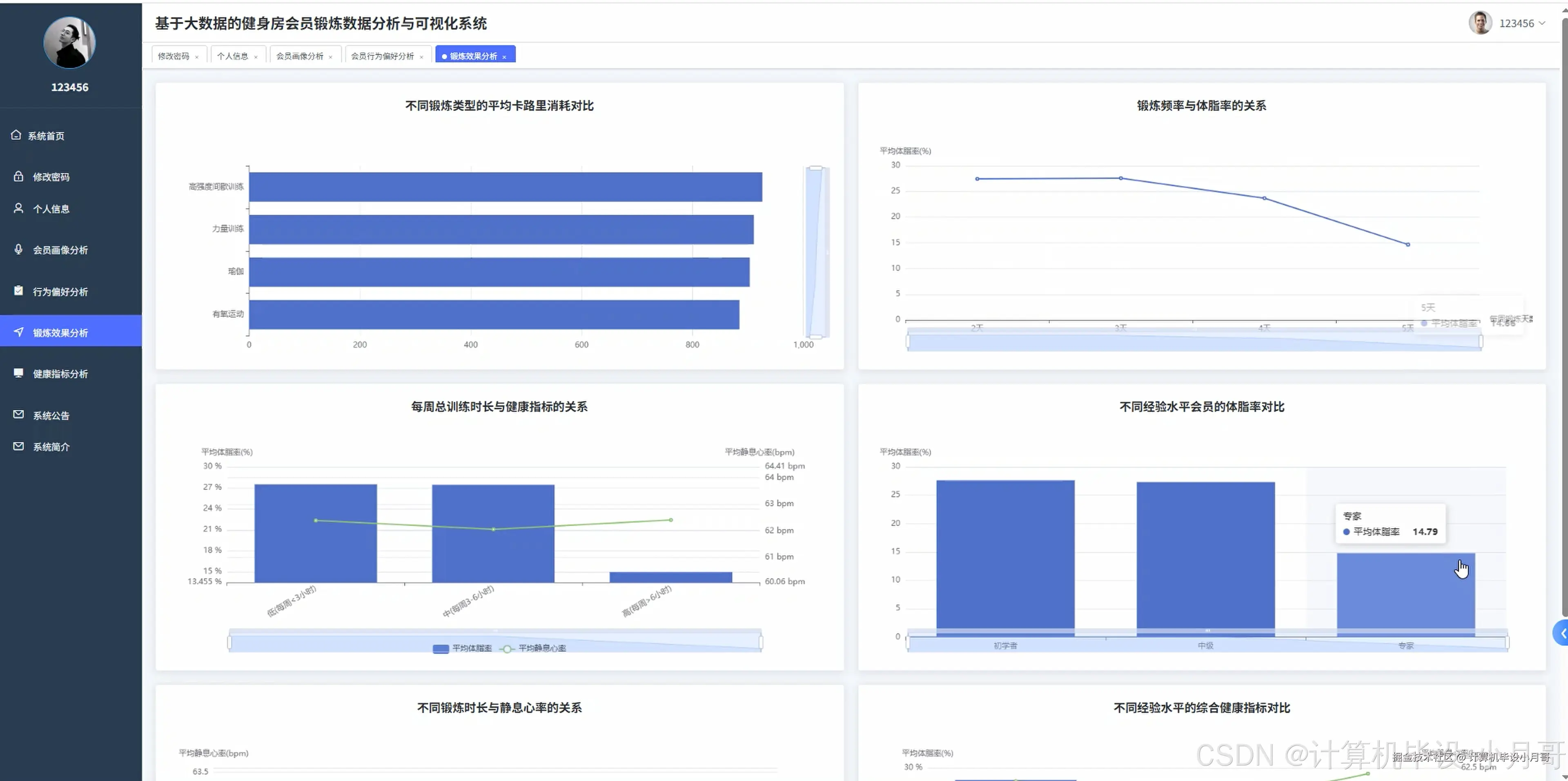Click the 高(每周>6小时) bar
This screenshot has width=1568, height=781.
point(671,577)
